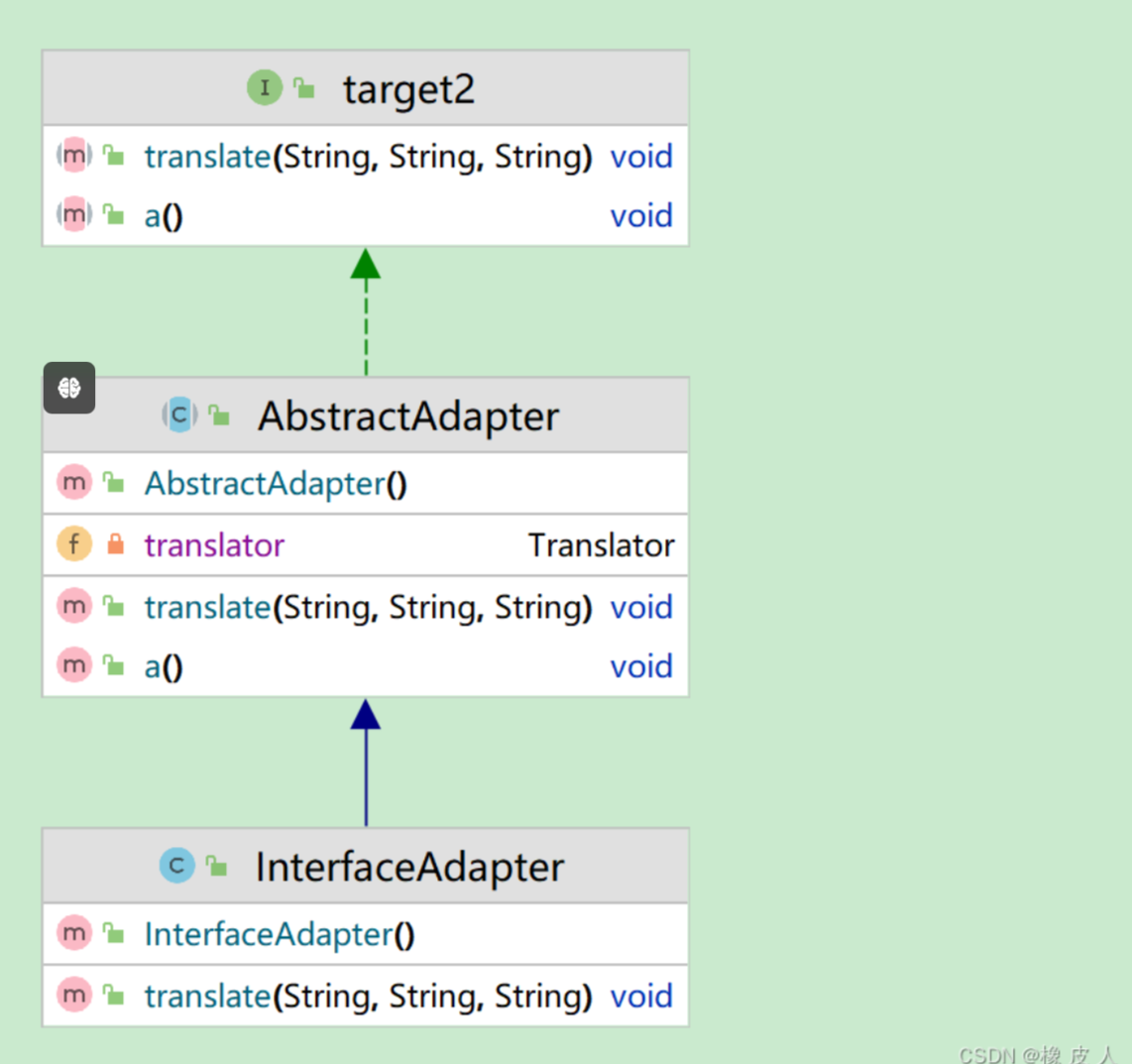Click method icon of InterfaceAdapter() constructor
The height and width of the screenshot is (1064, 1132).
coord(74,933)
